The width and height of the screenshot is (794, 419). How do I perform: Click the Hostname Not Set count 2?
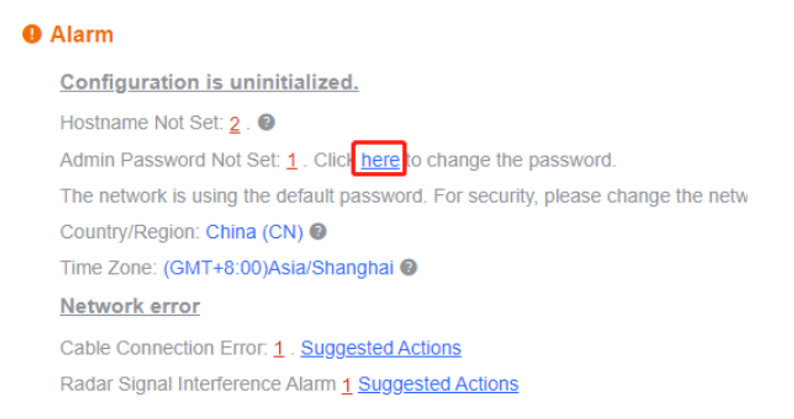tap(234, 123)
